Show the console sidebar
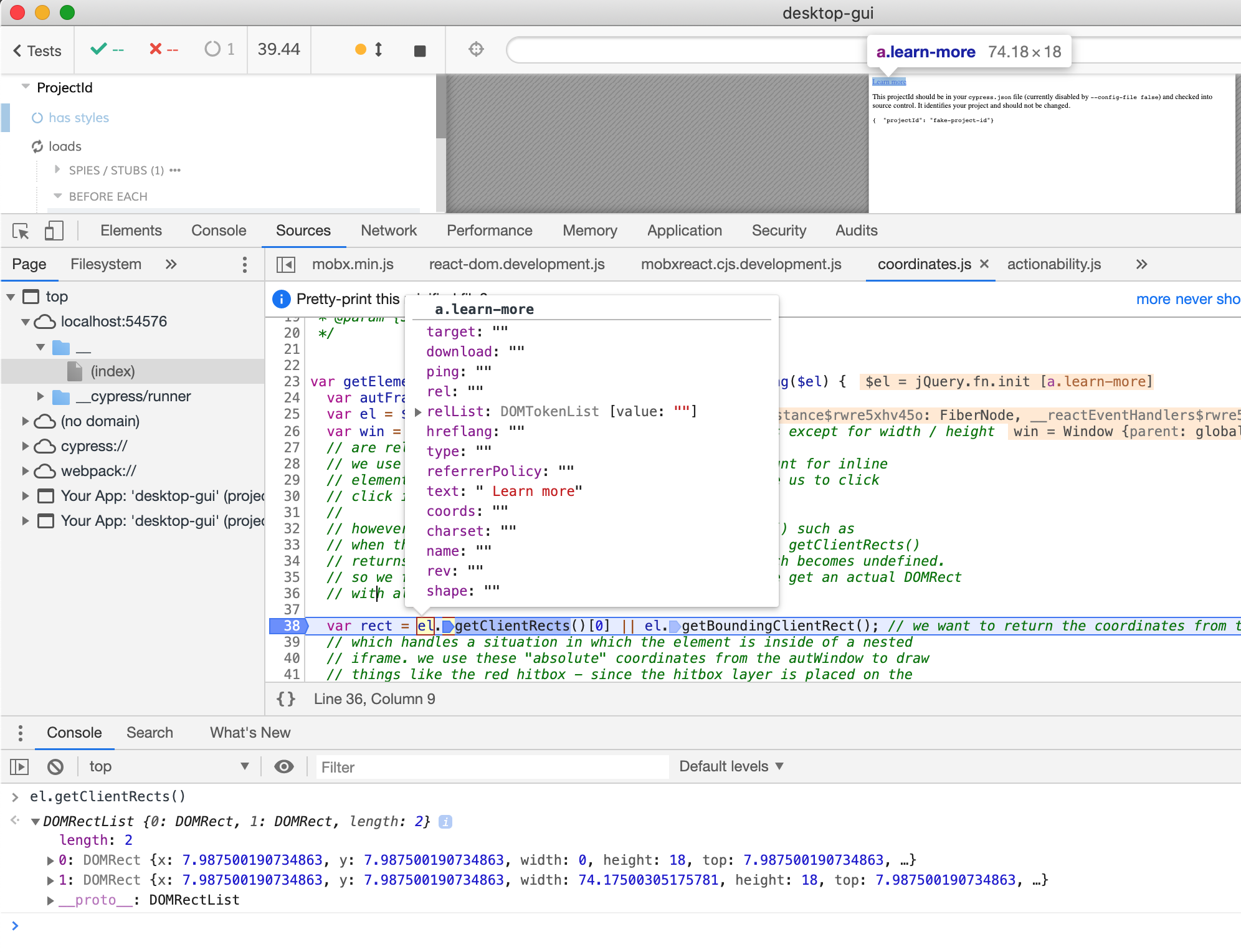The image size is (1241, 952). coord(19,766)
